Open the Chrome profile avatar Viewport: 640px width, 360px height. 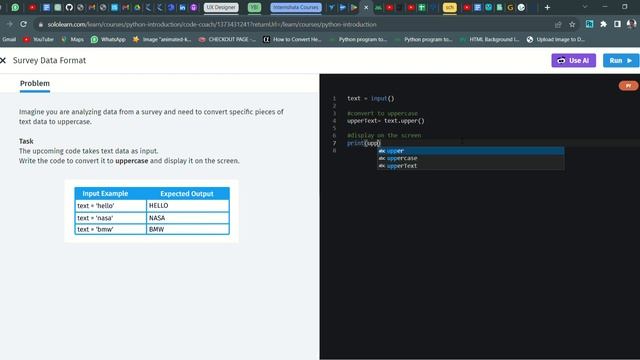pyautogui.click(x=631, y=24)
